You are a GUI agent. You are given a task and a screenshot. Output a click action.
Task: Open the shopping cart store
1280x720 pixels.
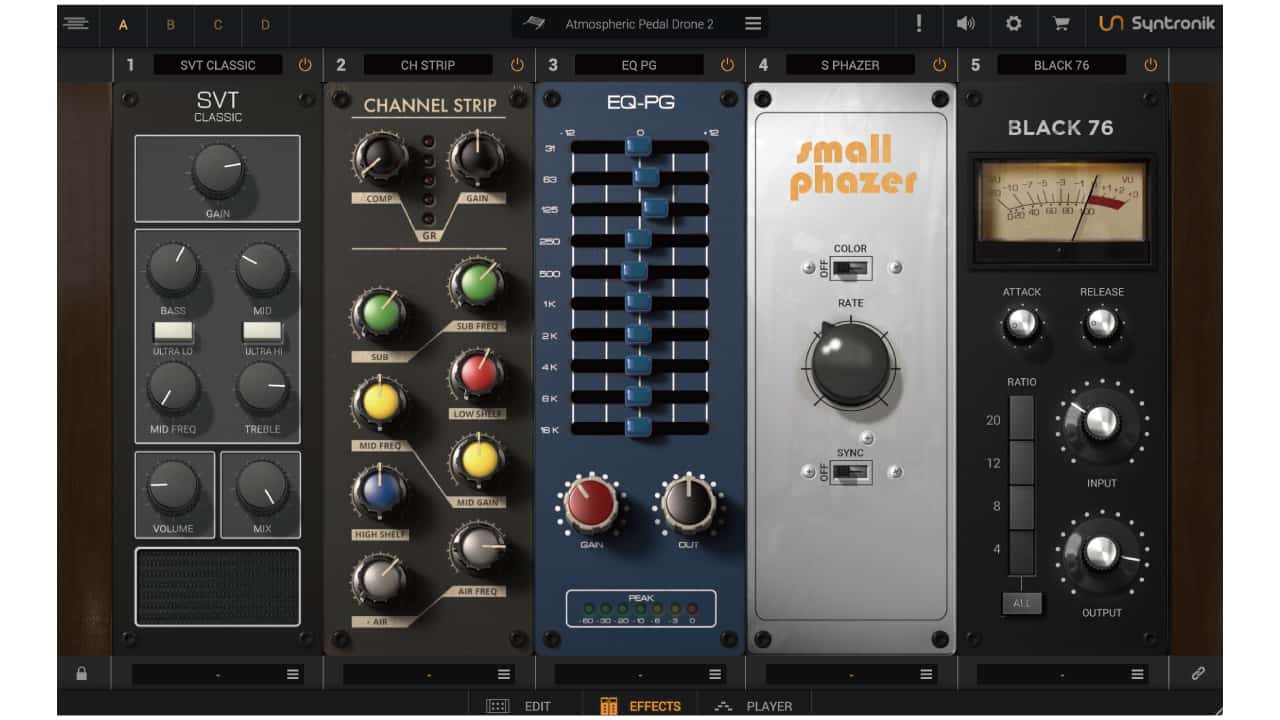coord(1061,22)
